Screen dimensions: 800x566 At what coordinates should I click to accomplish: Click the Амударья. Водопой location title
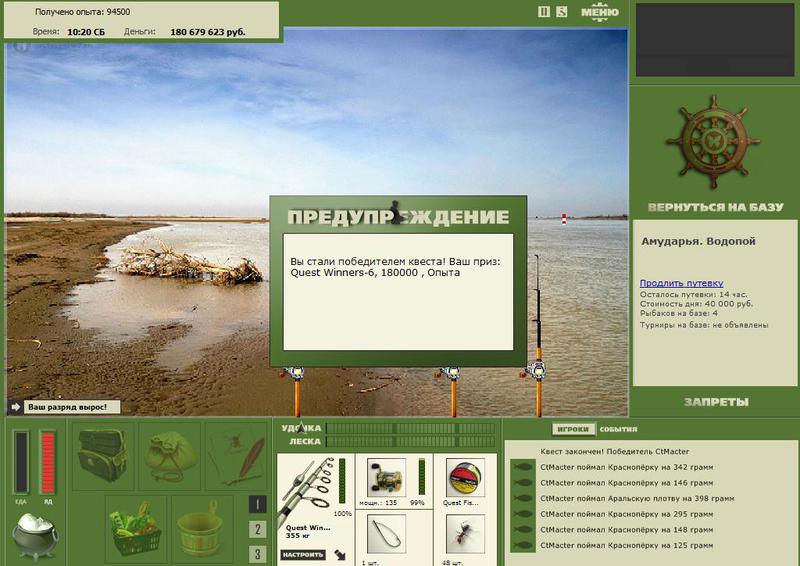698,241
